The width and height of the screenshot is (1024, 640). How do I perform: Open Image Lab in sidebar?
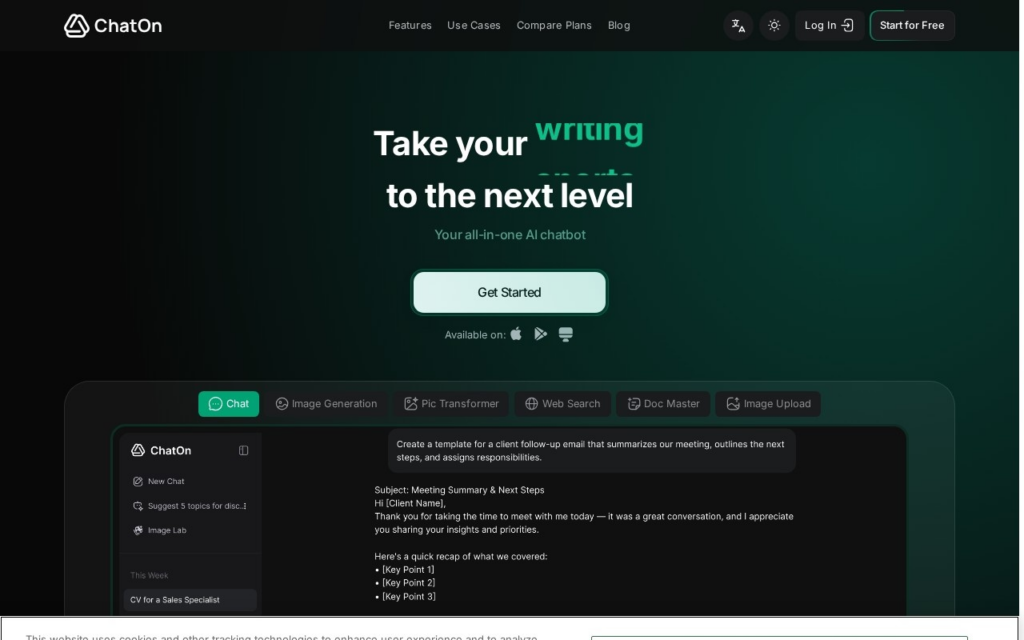click(x=160, y=530)
